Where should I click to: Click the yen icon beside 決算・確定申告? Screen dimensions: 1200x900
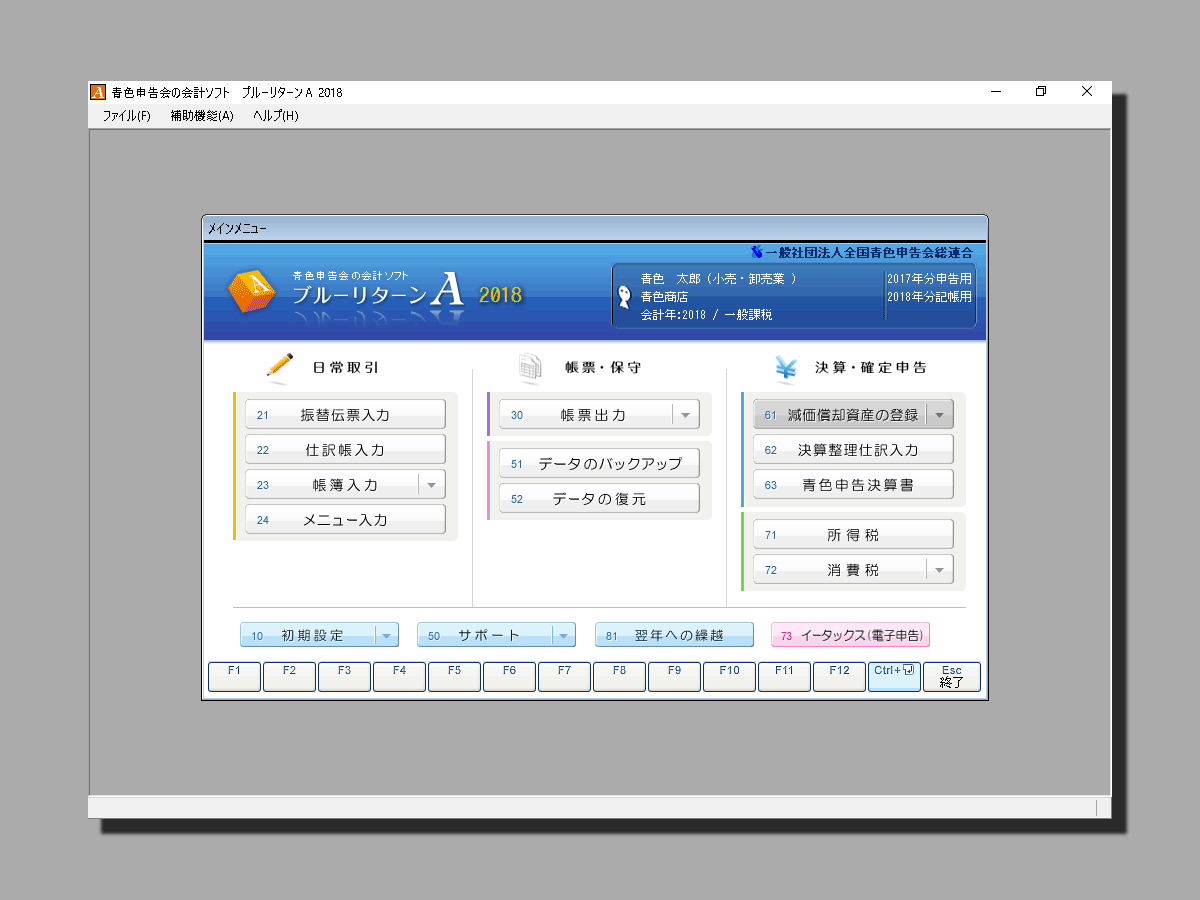pyautogui.click(x=785, y=367)
